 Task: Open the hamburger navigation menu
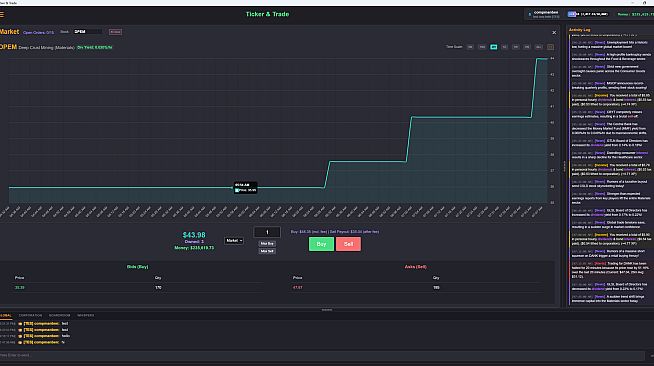click(x=2, y=15)
